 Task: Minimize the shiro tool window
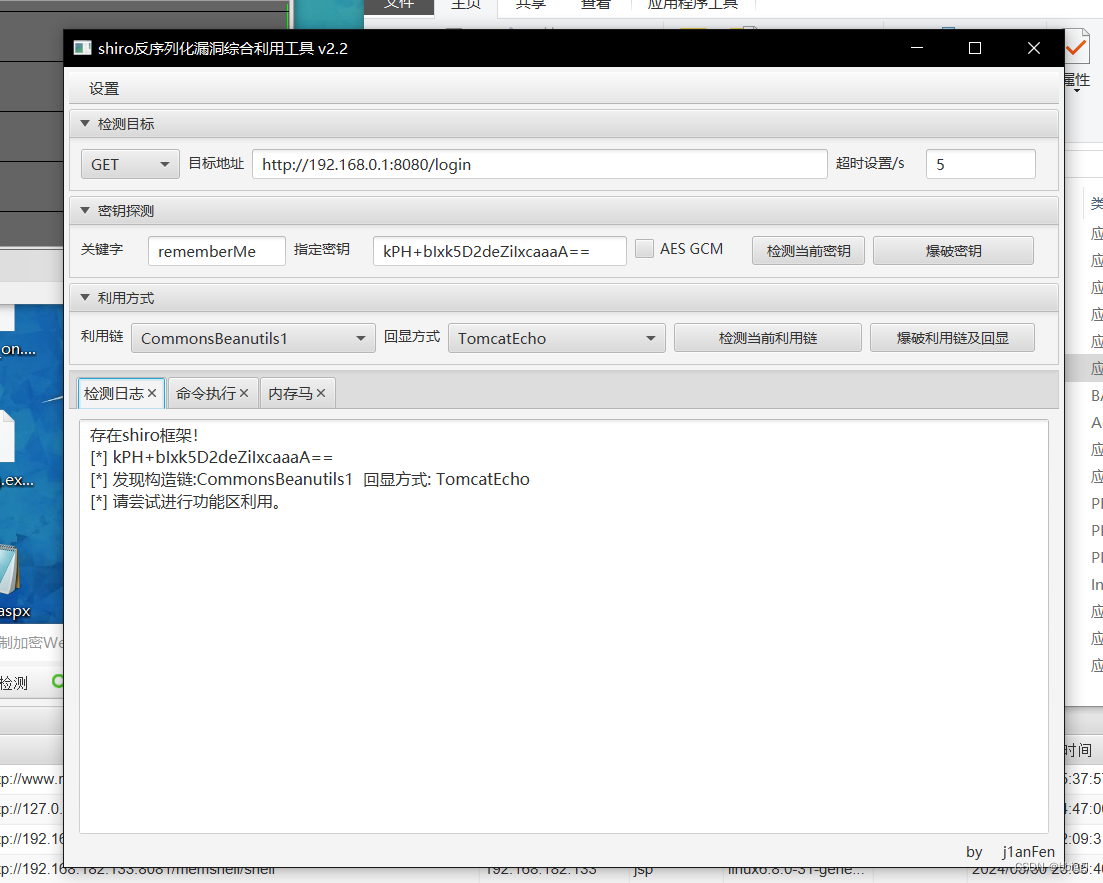pyautogui.click(x=917, y=48)
